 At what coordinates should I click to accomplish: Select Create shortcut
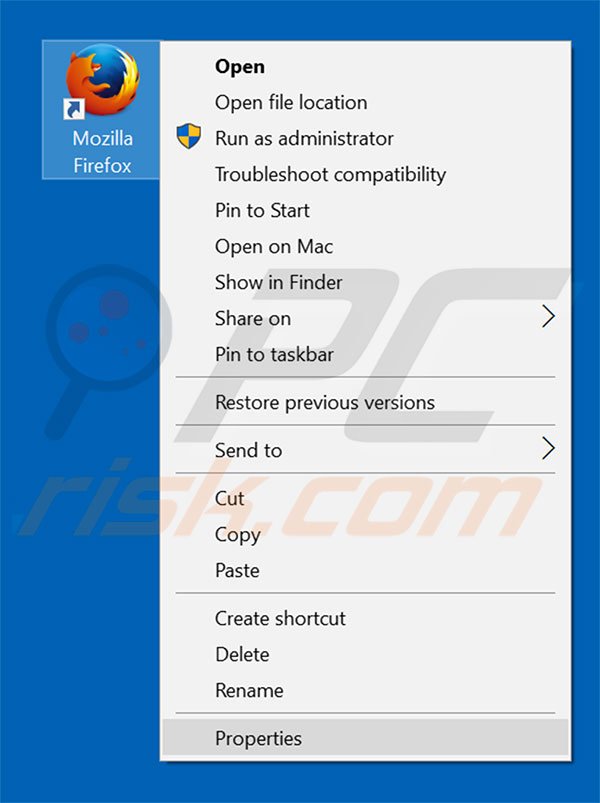pyautogui.click(x=366, y=619)
